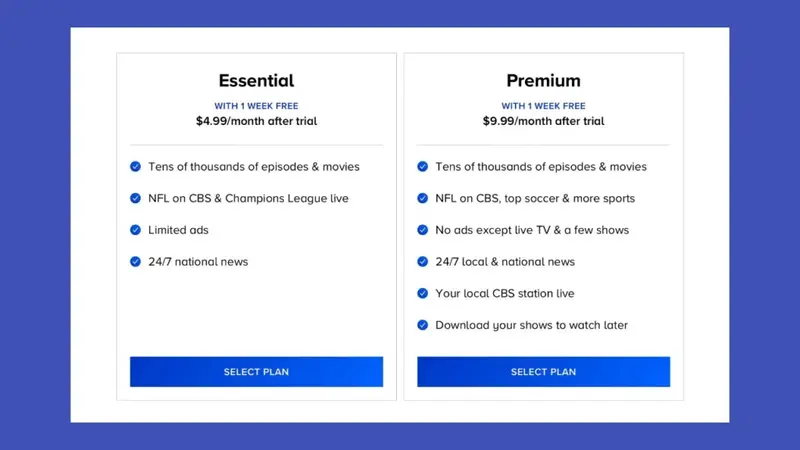Click 'With 1 week free' under Premium
This screenshot has height=450, width=800.
[543, 106]
